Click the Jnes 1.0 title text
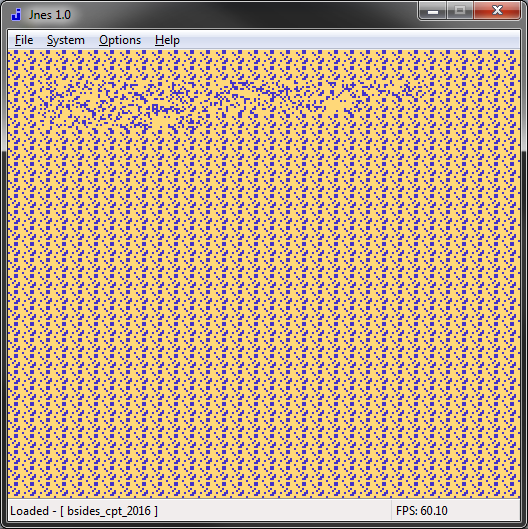528x529 pixels. tap(50, 15)
